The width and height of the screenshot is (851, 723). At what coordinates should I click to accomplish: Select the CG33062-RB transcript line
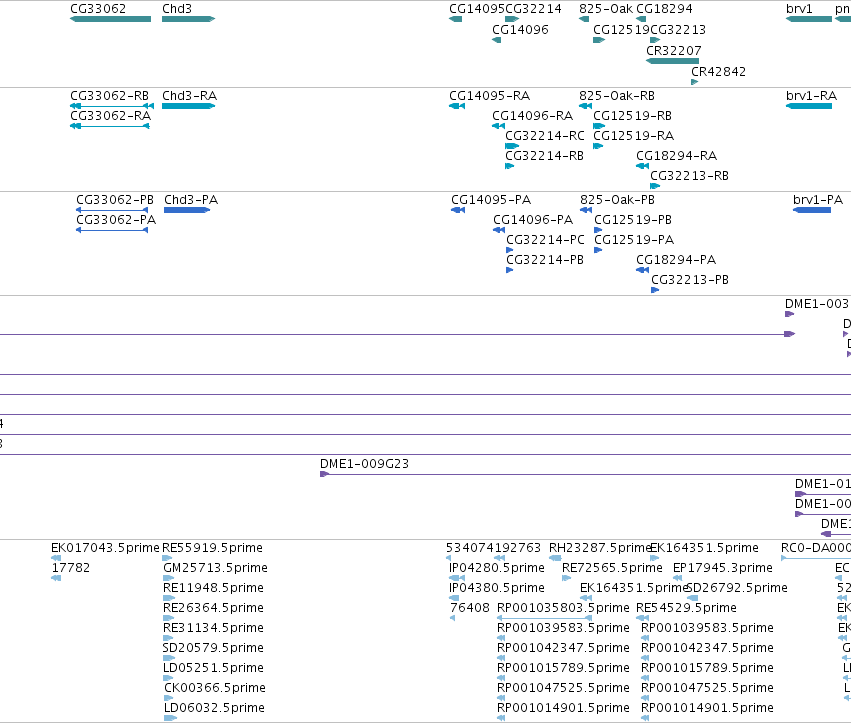point(112,106)
